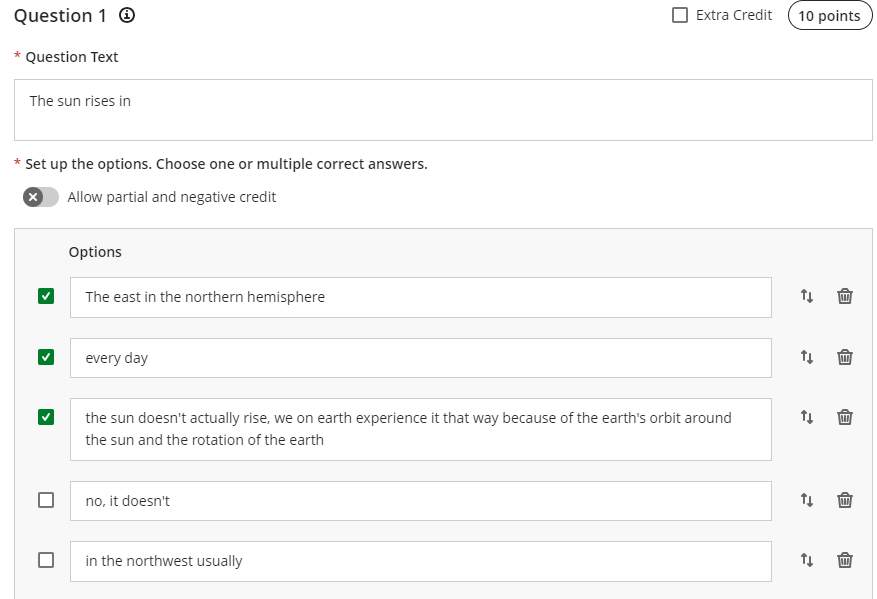Delete the 'no, it doesn't' option
This screenshot has width=877, height=599.
[x=845, y=500]
